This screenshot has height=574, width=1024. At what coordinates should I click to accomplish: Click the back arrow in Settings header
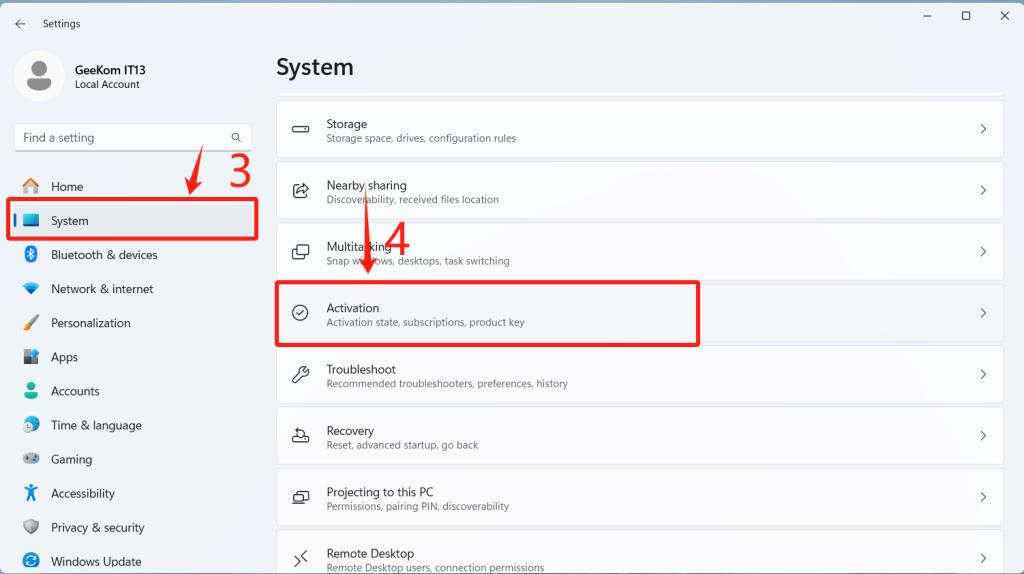point(20,23)
